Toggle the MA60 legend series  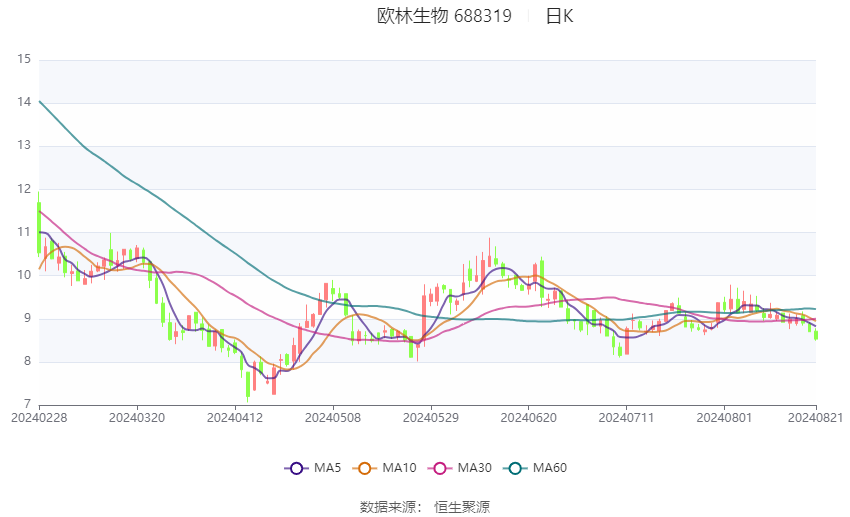click(536, 468)
